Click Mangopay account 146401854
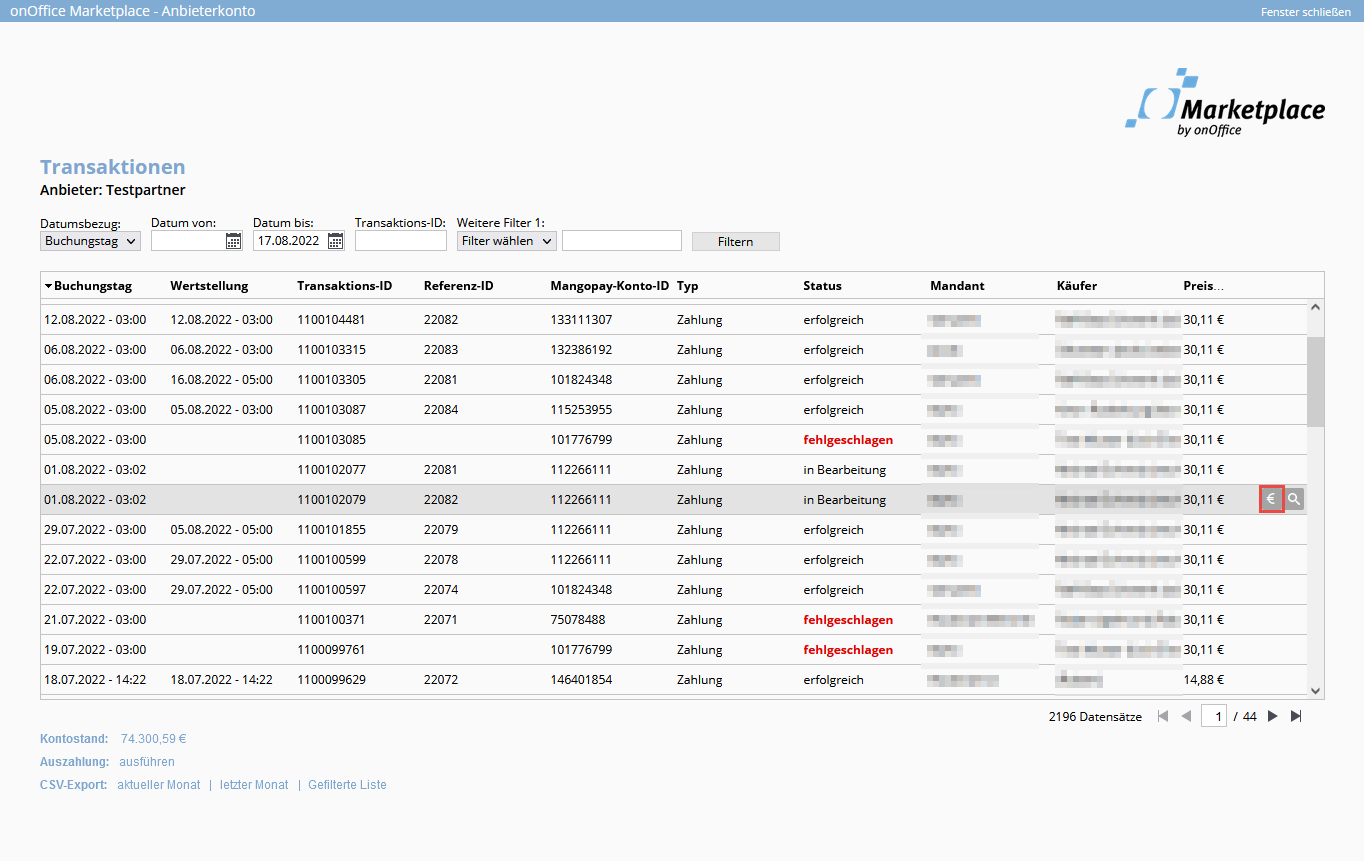 [x=581, y=680]
